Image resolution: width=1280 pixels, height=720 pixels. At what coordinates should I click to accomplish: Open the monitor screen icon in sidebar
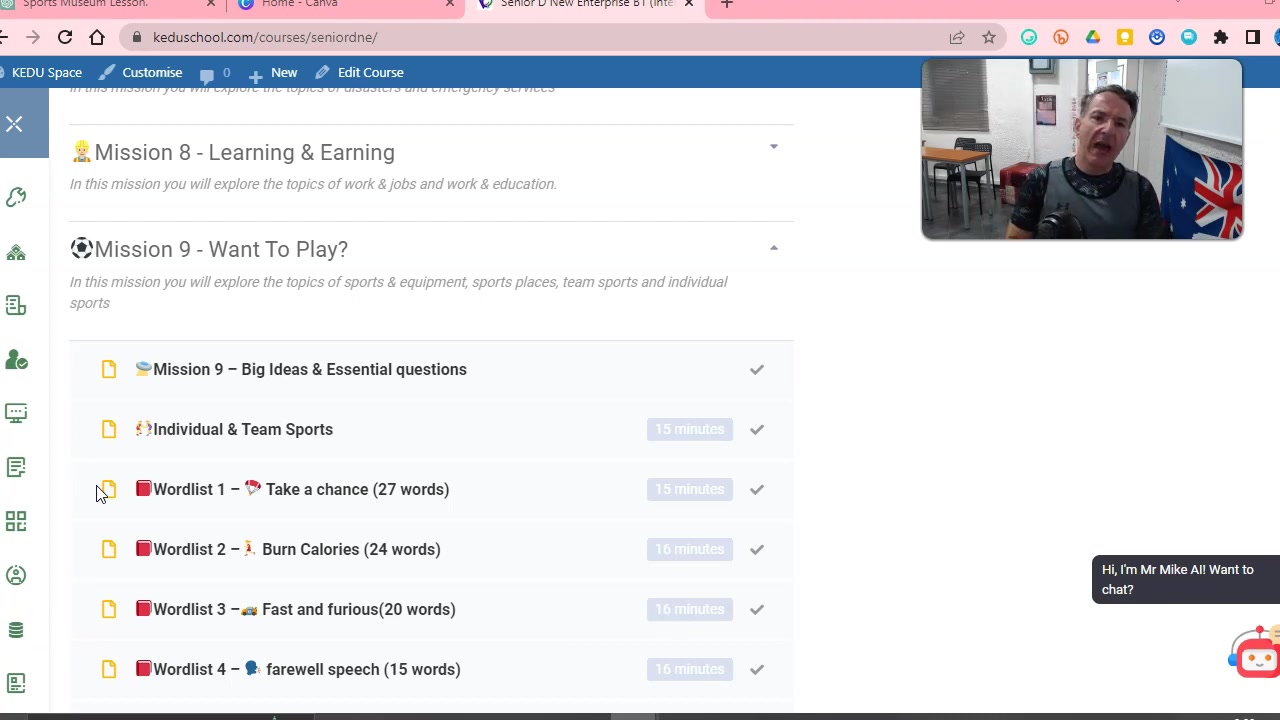tap(16, 413)
